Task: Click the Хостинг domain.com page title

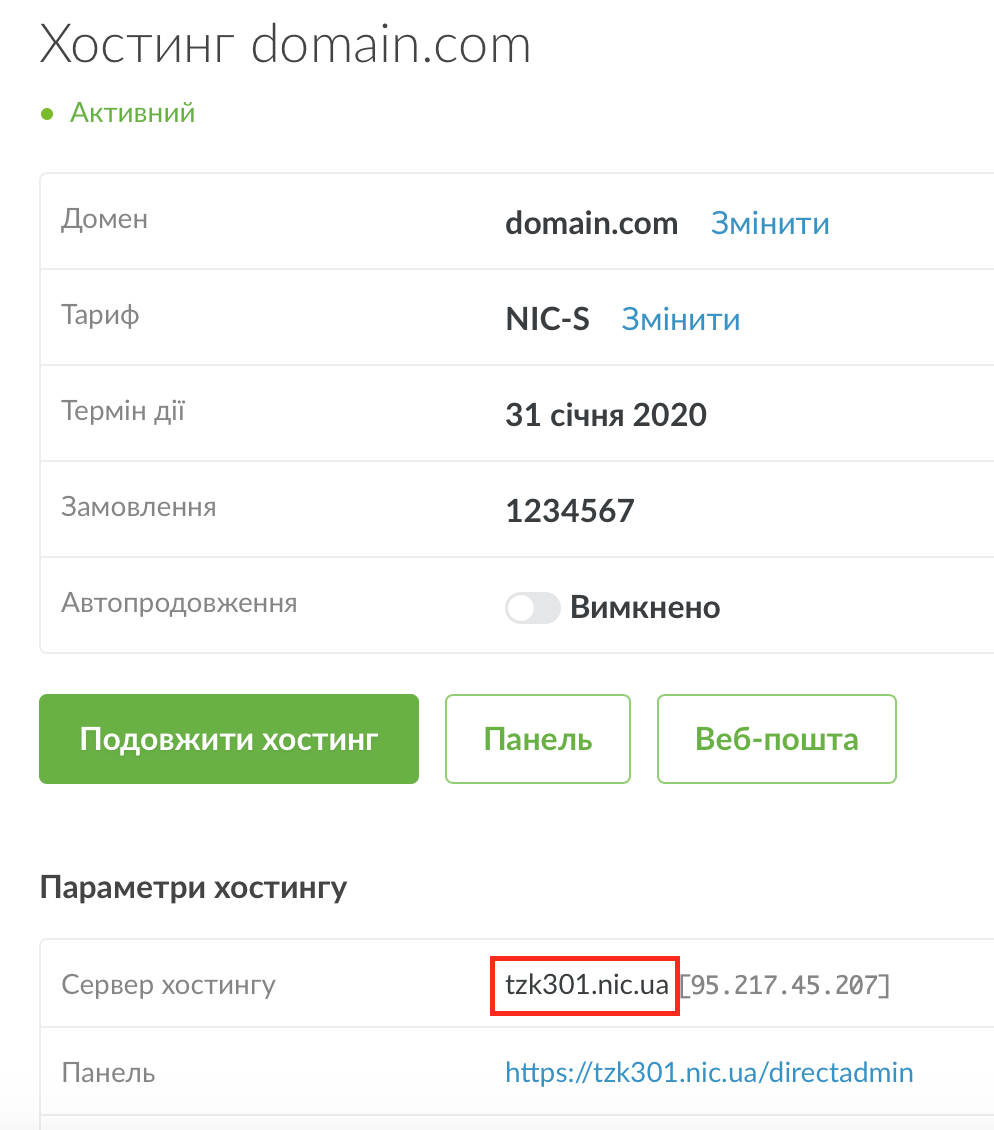Action: pyautogui.click(x=285, y=45)
